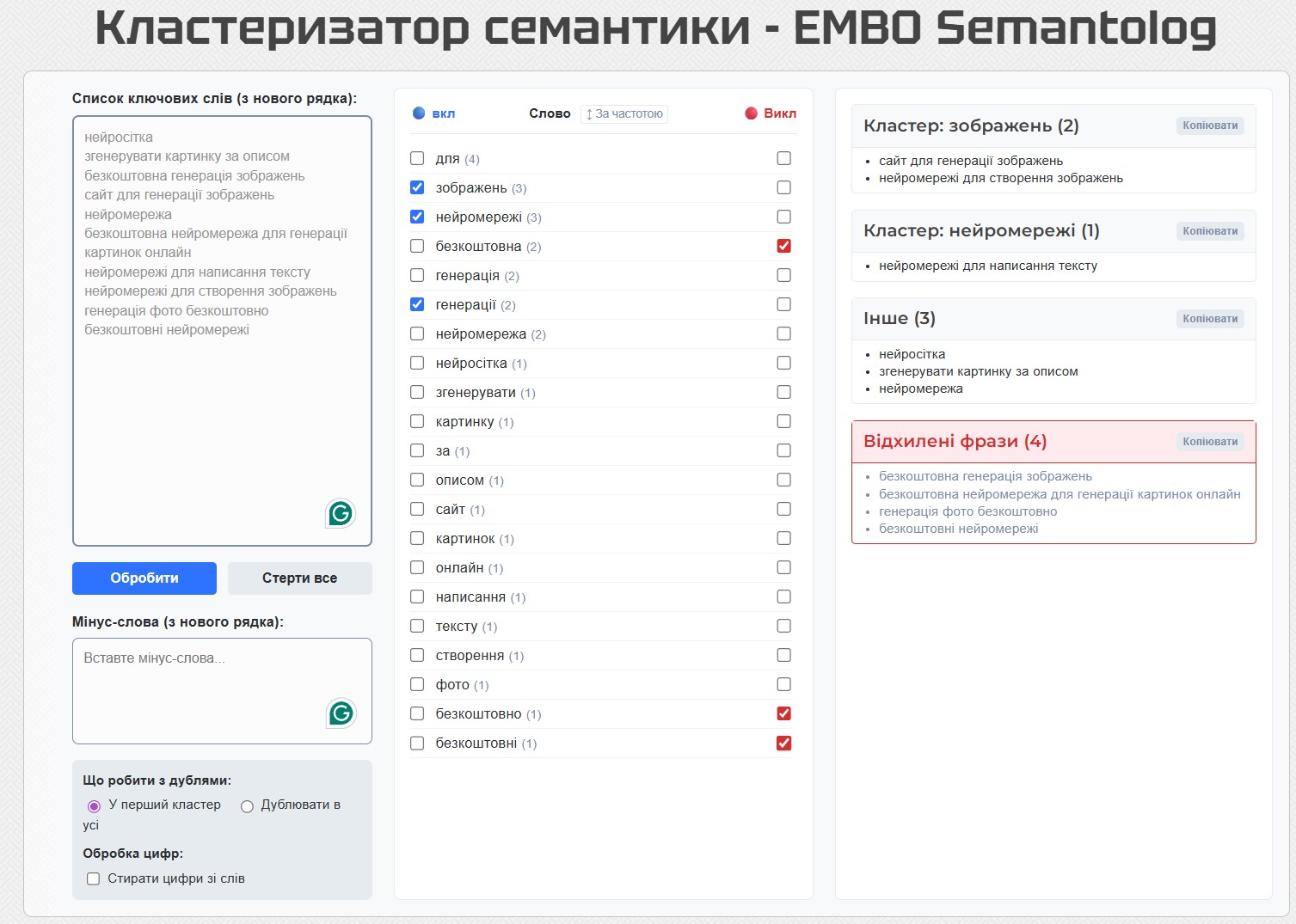Click Grammarly icon in keywords textarea
This screenshot has width=1296, height=924.
pos(341,514)
